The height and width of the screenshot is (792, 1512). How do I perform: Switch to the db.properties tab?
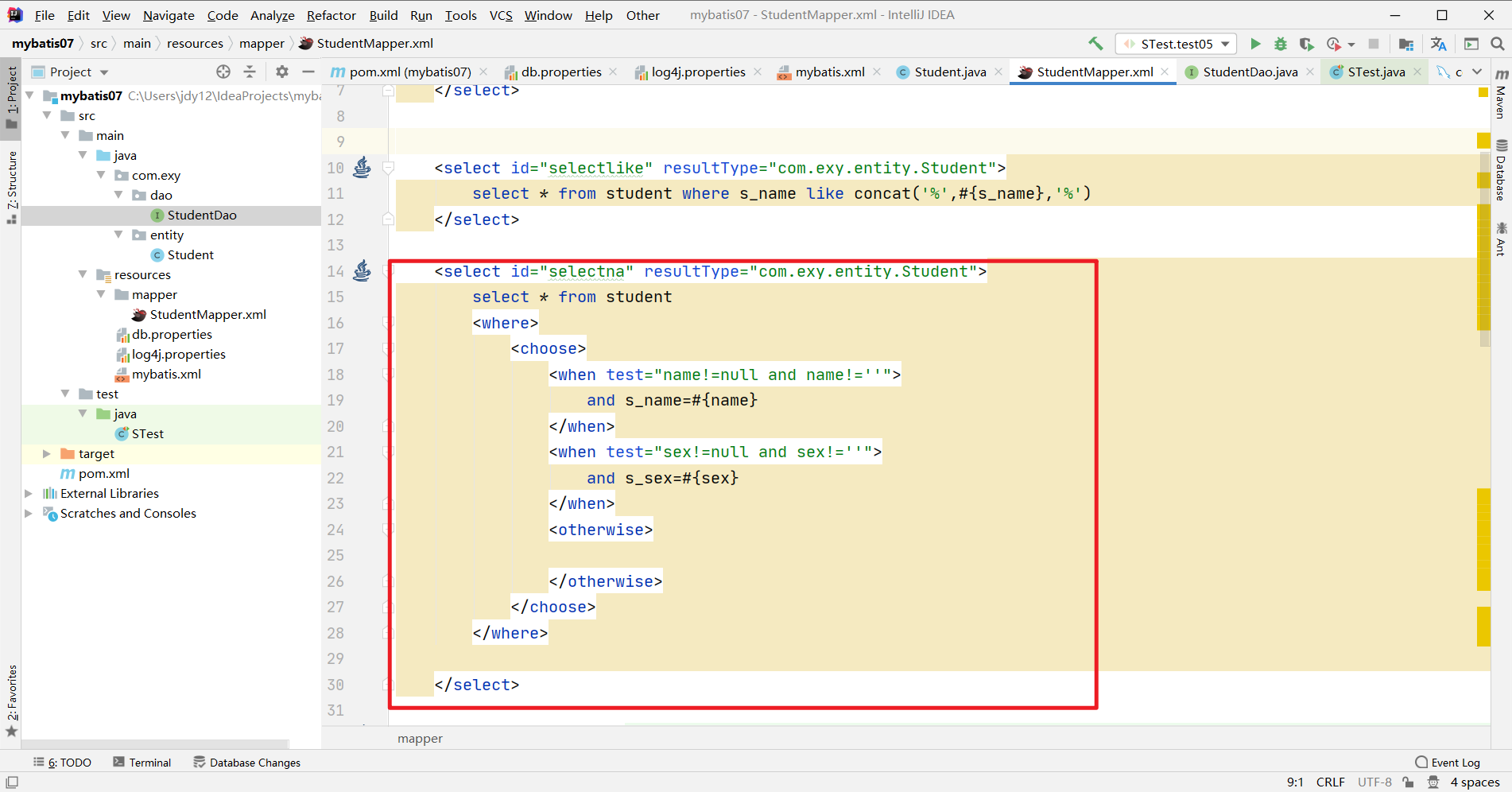pyautogui.click(x=560, y=72)
